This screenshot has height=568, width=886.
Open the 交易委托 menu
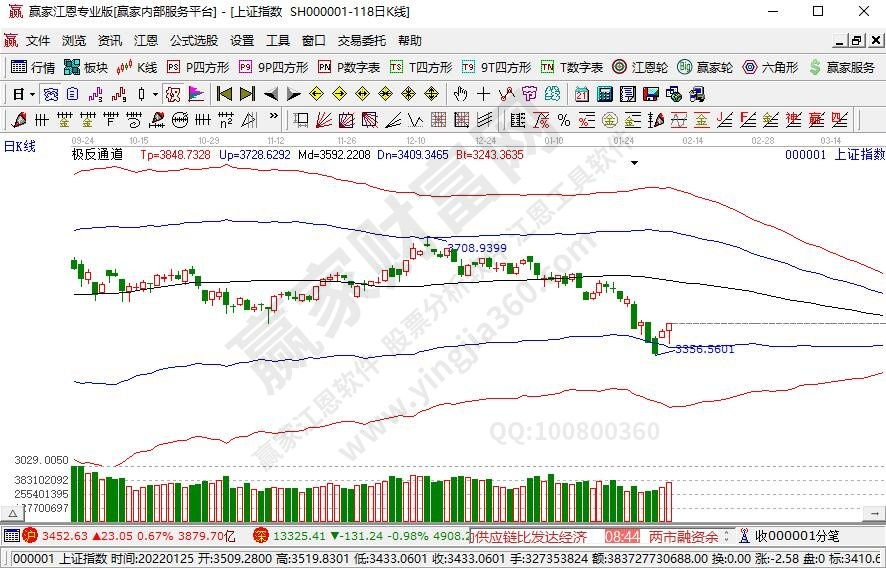(361, 41)
